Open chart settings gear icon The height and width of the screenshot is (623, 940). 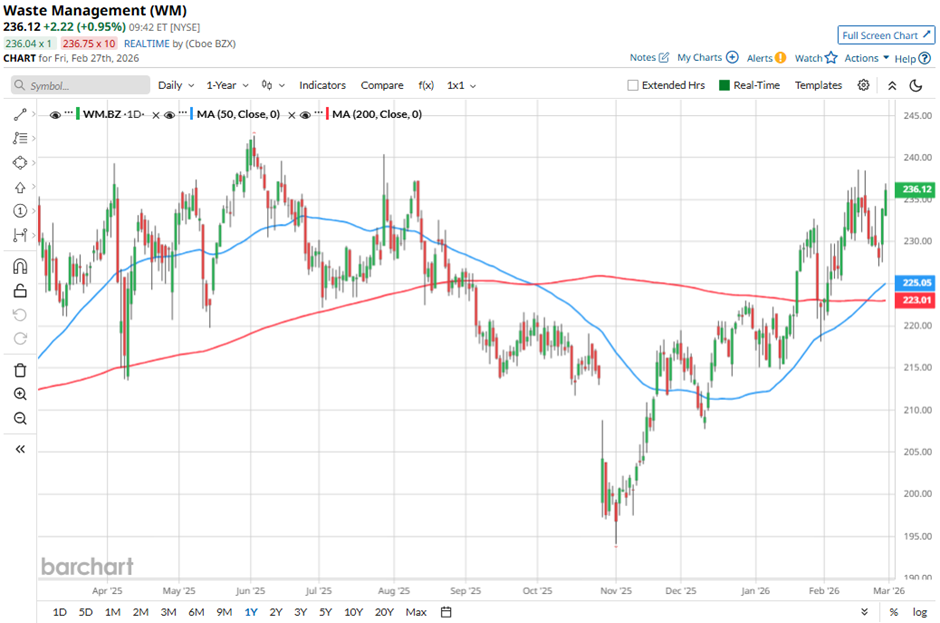click(864, 86)
